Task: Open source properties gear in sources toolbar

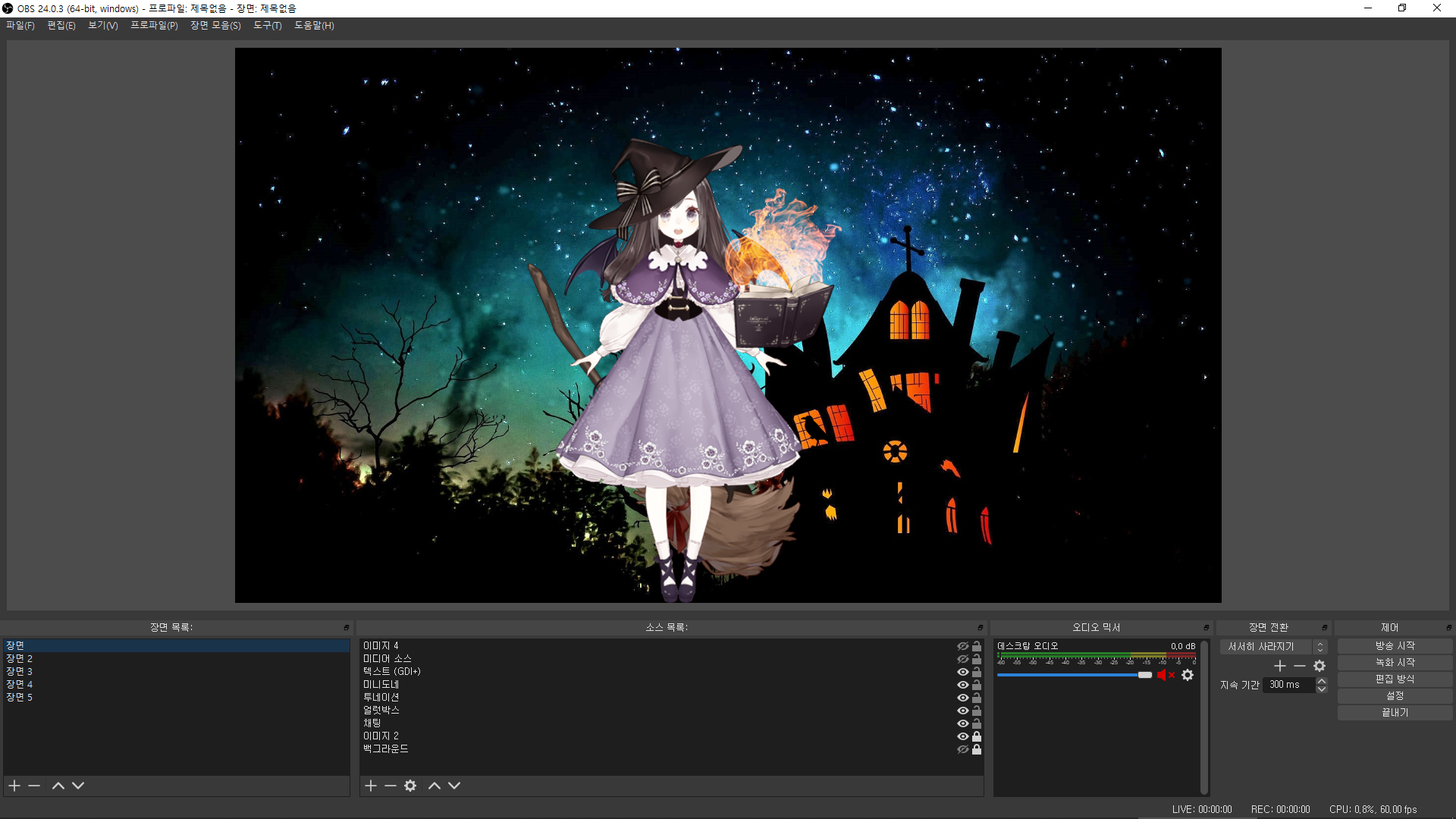Action: [x=410, y=786]
